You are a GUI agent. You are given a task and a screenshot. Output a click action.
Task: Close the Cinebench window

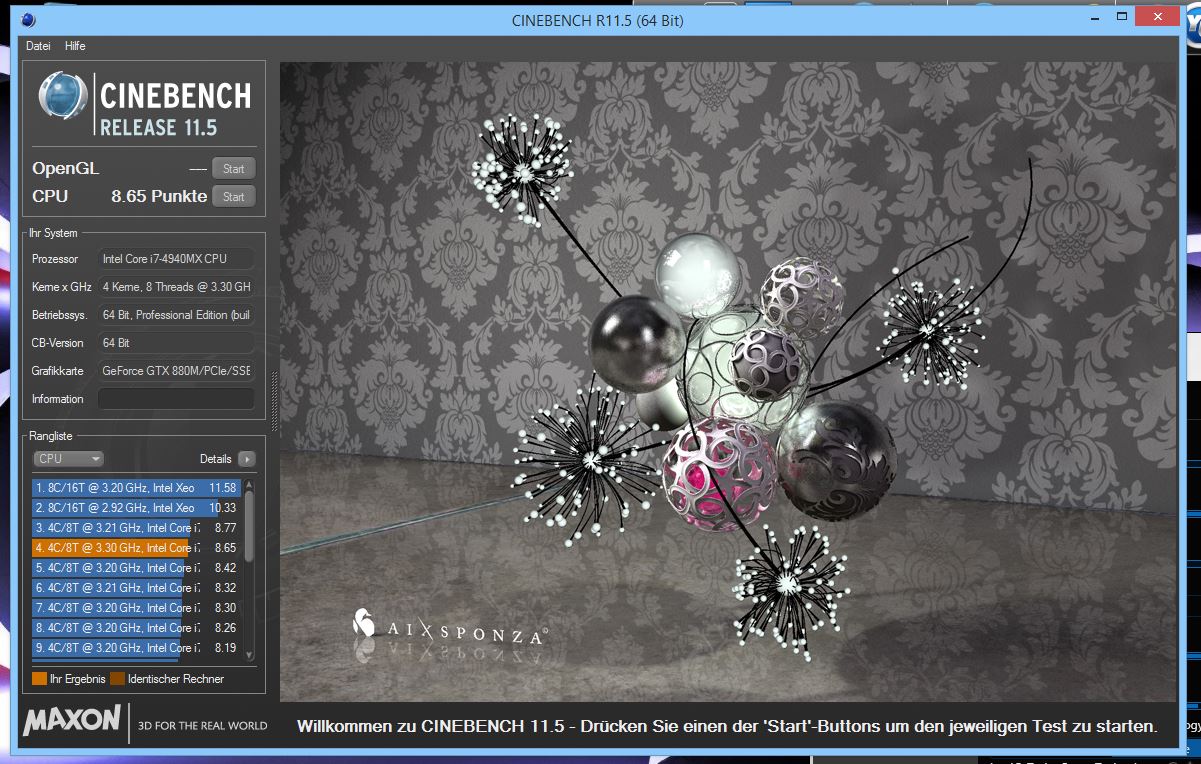[1160, 17]
